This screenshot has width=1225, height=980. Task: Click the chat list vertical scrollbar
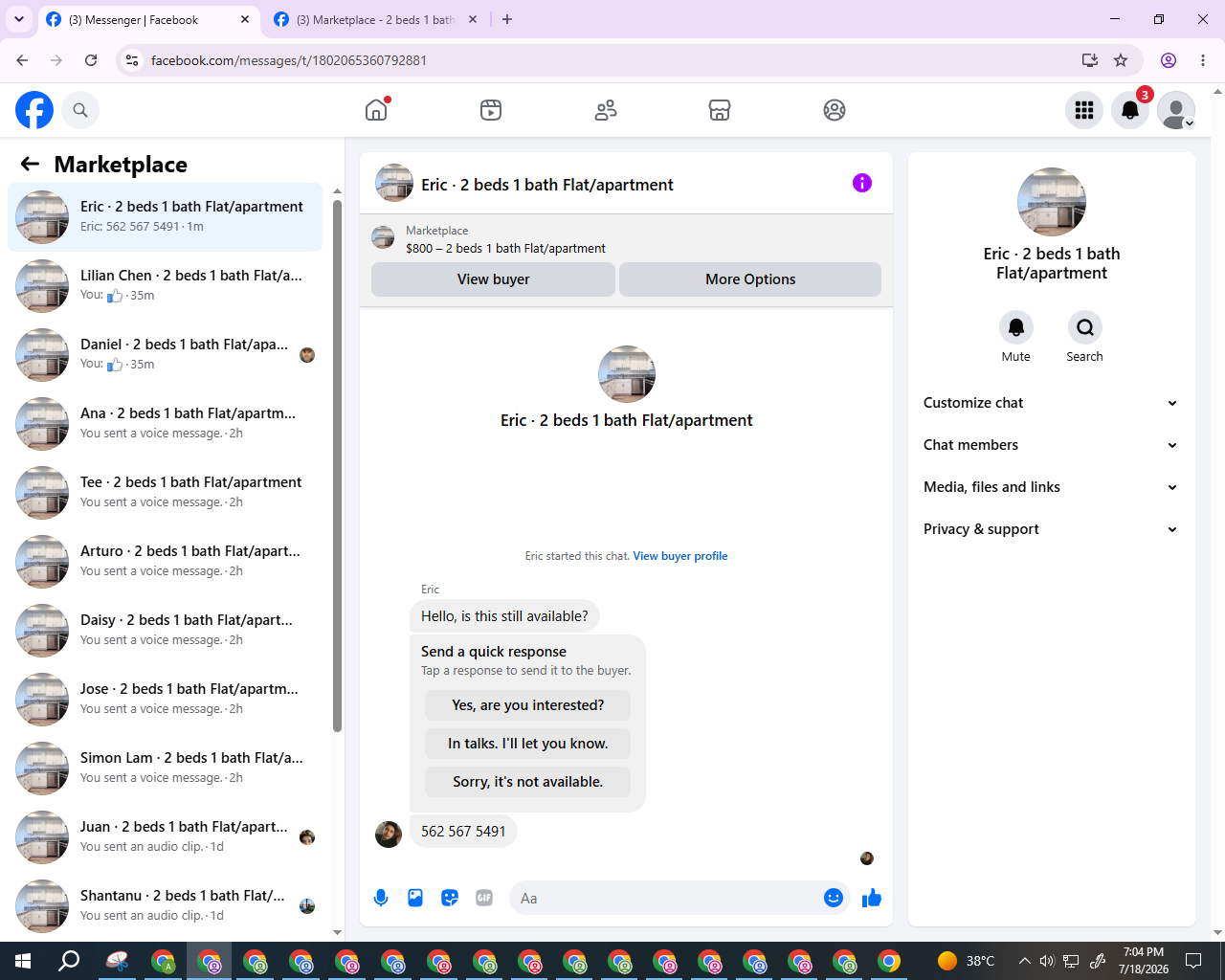click(337, 466)
